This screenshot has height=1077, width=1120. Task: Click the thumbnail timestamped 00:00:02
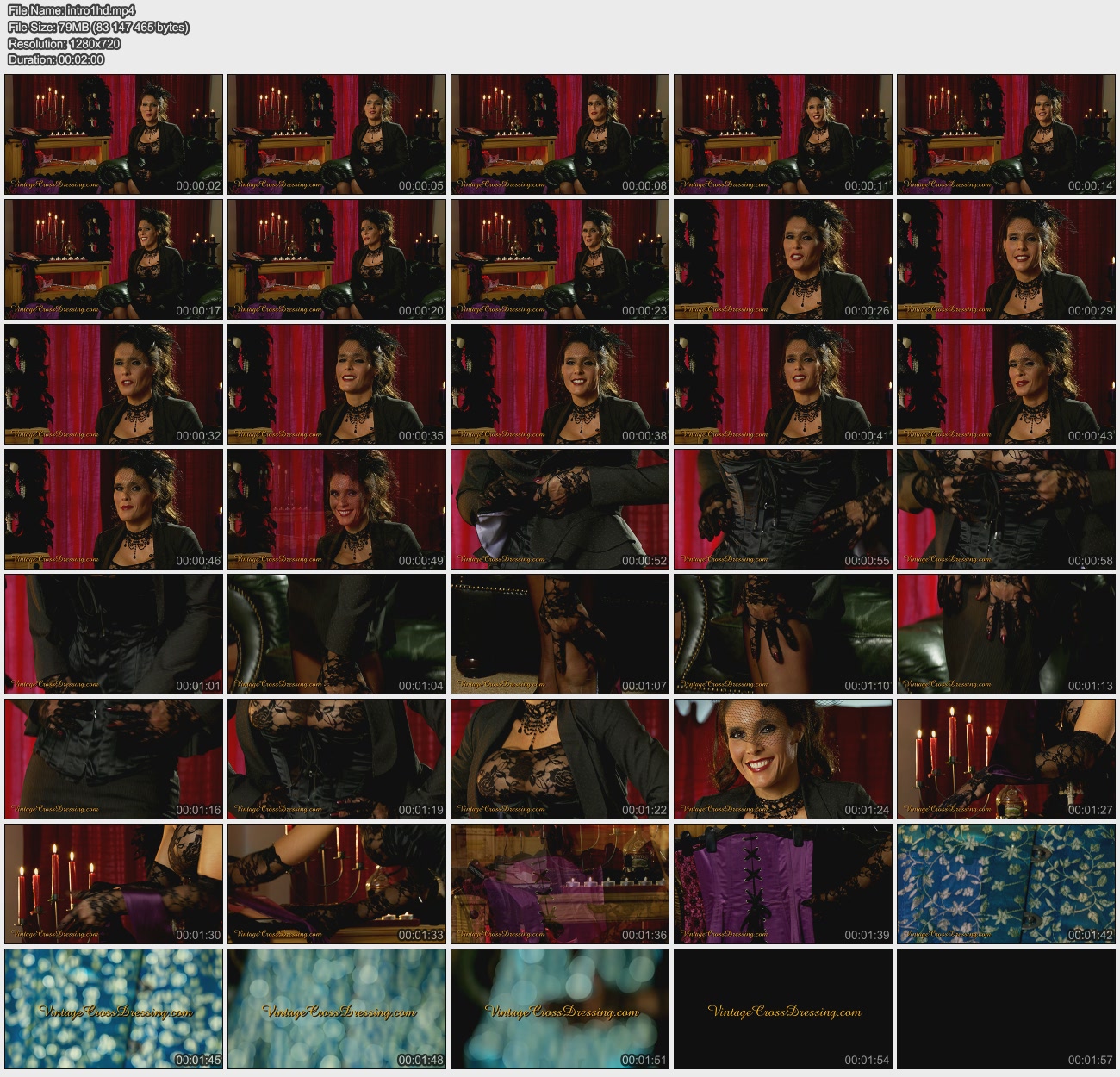point(114,134)
